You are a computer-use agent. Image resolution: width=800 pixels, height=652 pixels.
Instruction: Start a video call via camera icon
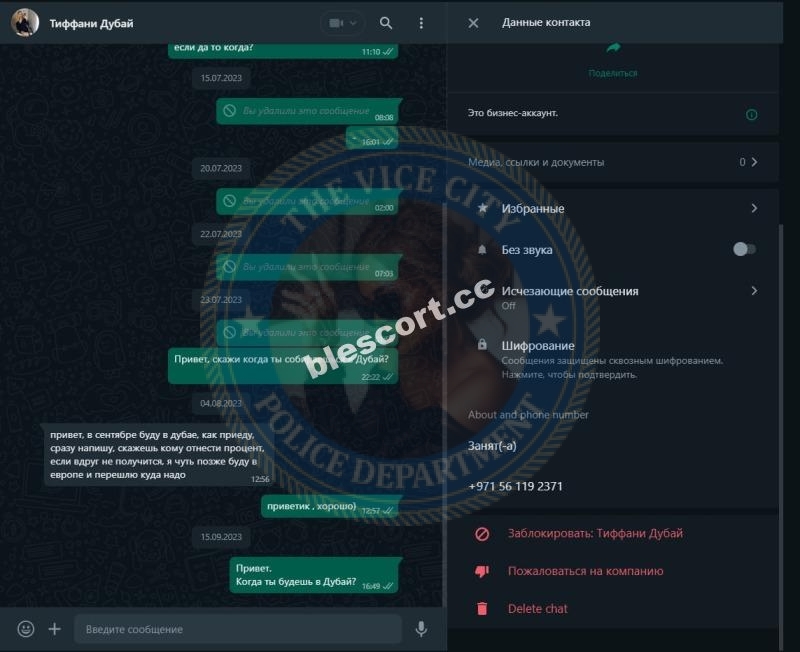coord(336,23)
